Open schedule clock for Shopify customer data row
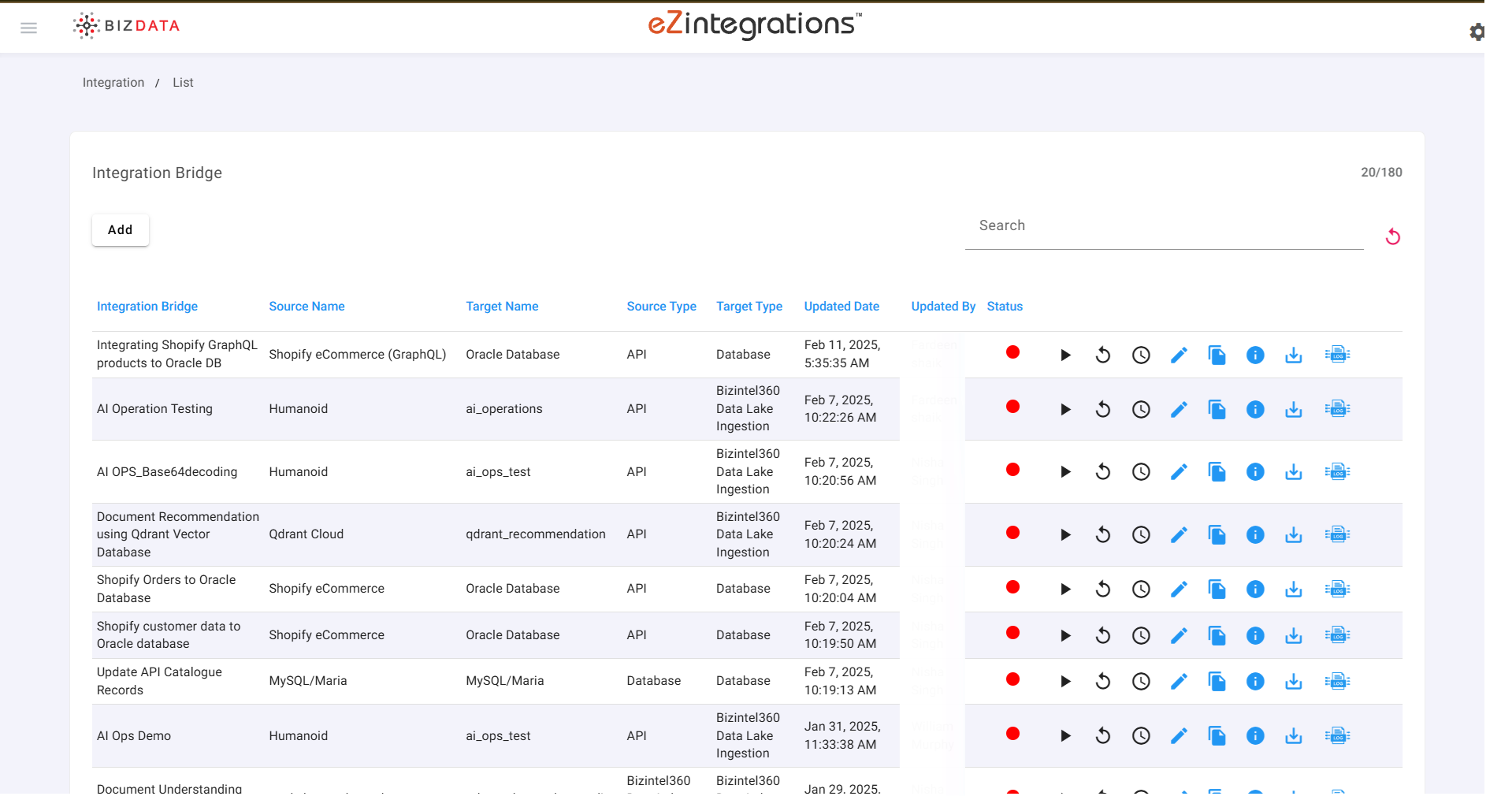This screenshot has height=811, width=1512. point(1141,635)
